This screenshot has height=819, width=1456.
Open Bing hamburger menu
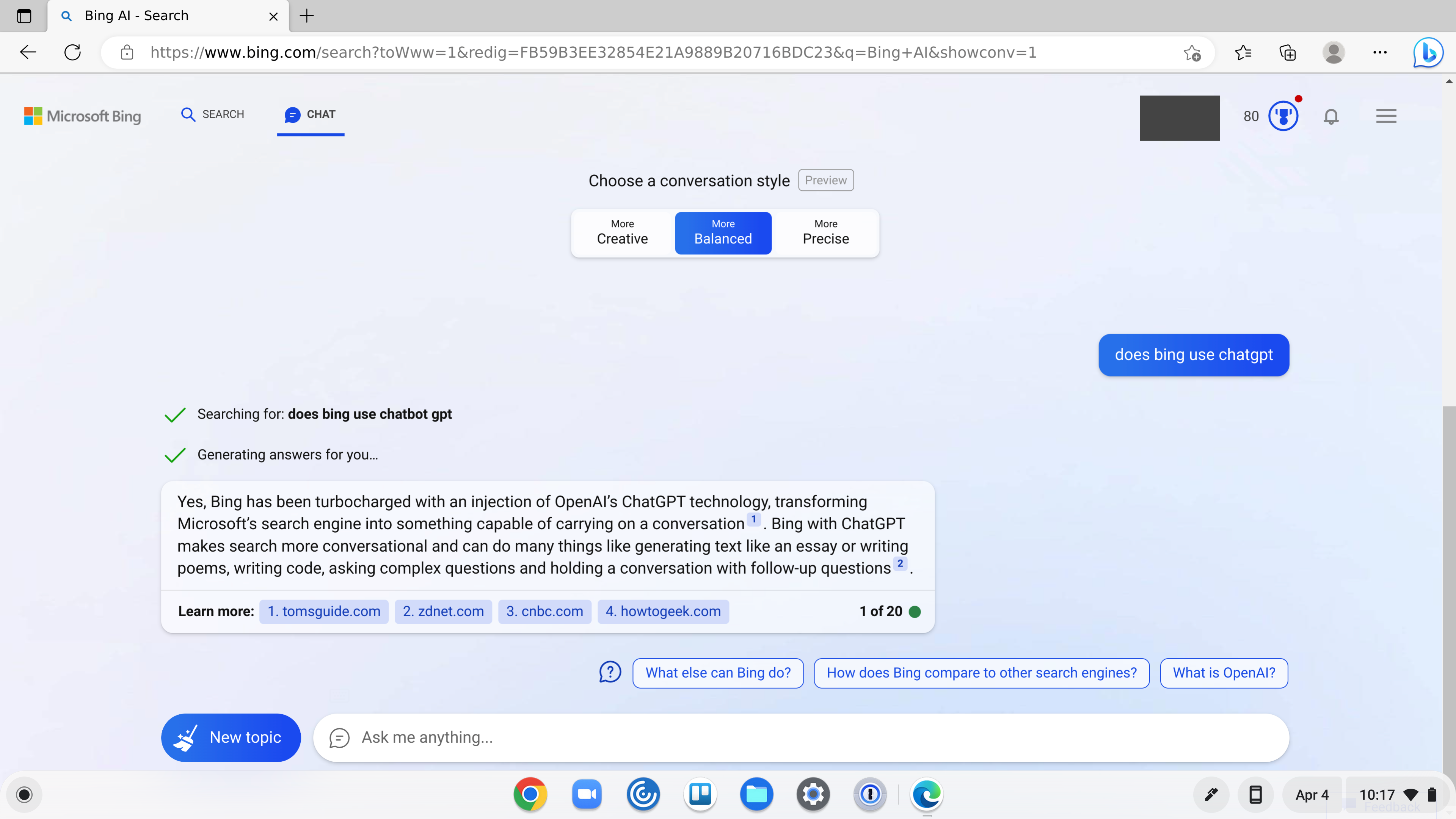(x=1386, y=116)
